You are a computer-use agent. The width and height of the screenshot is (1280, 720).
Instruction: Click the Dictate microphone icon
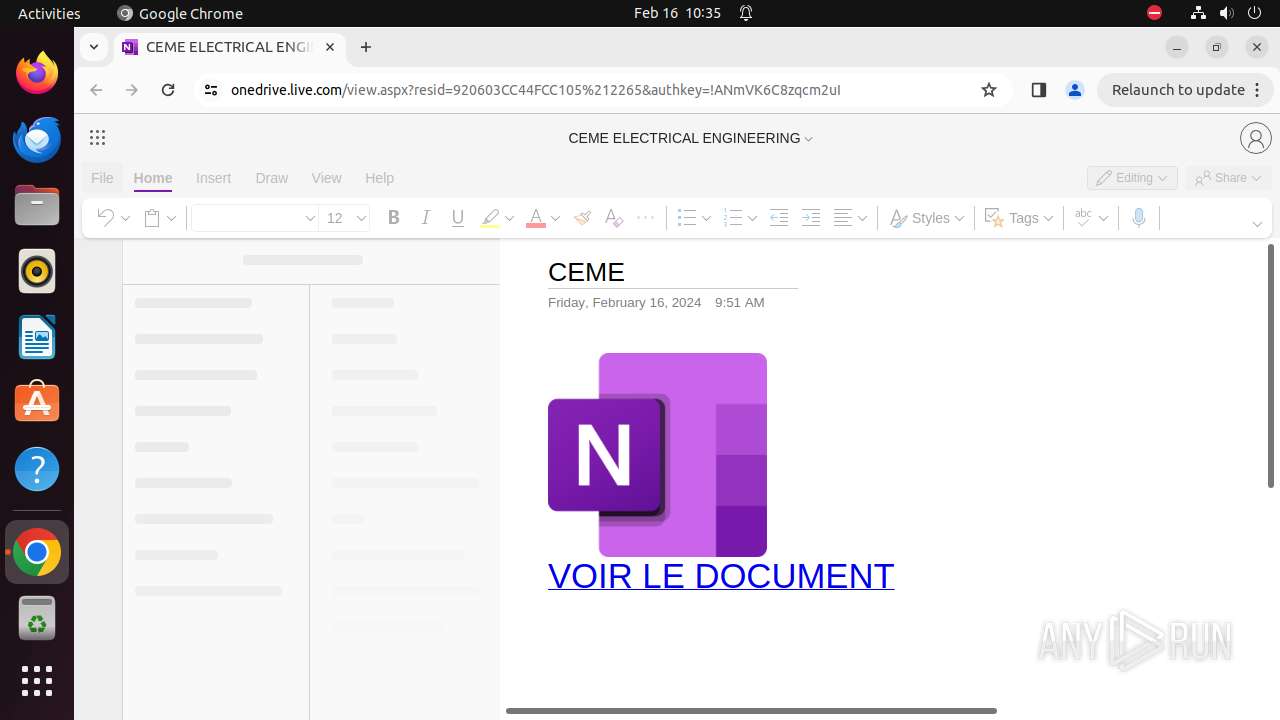[1138, 218]
